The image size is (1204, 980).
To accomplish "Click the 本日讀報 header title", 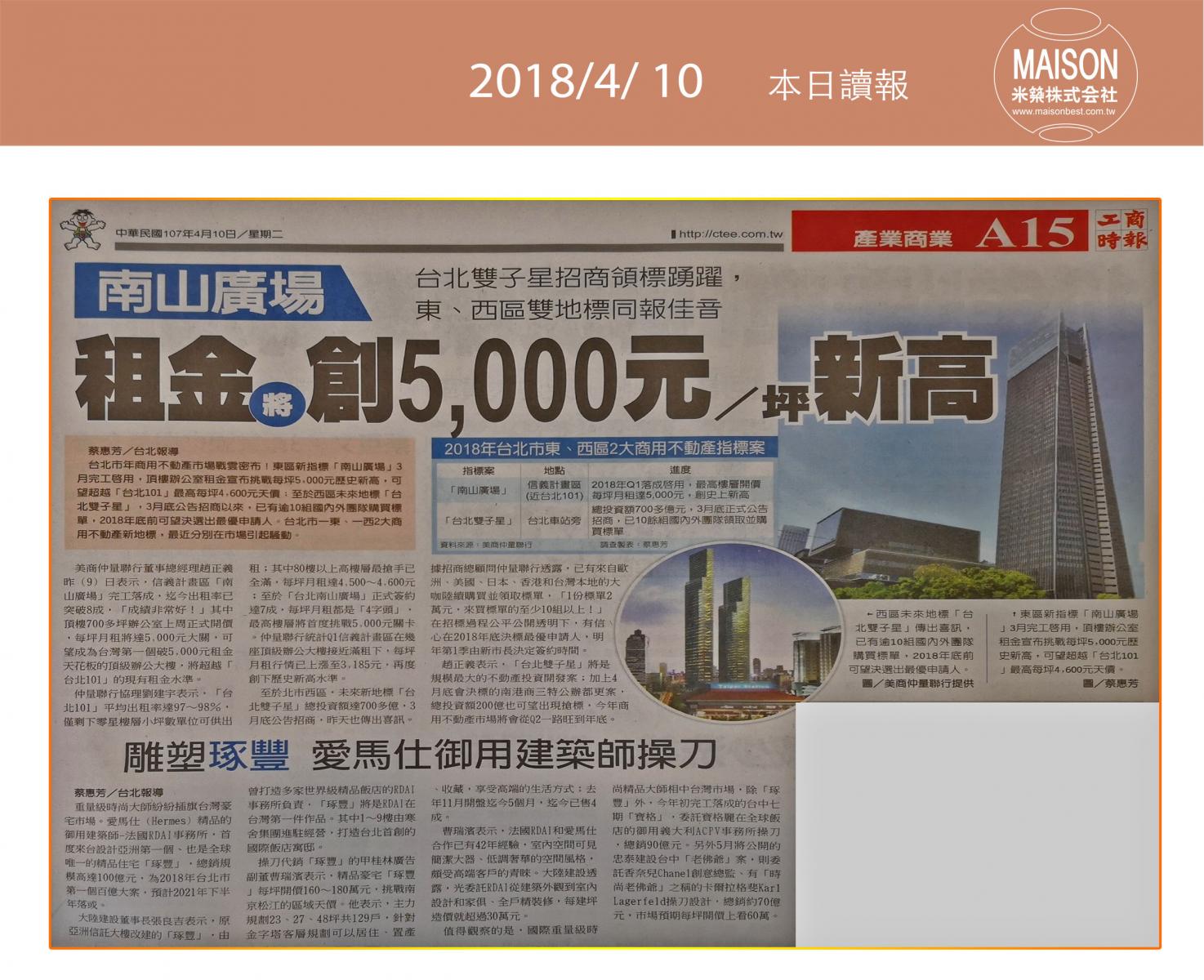I will coord(838,84).
